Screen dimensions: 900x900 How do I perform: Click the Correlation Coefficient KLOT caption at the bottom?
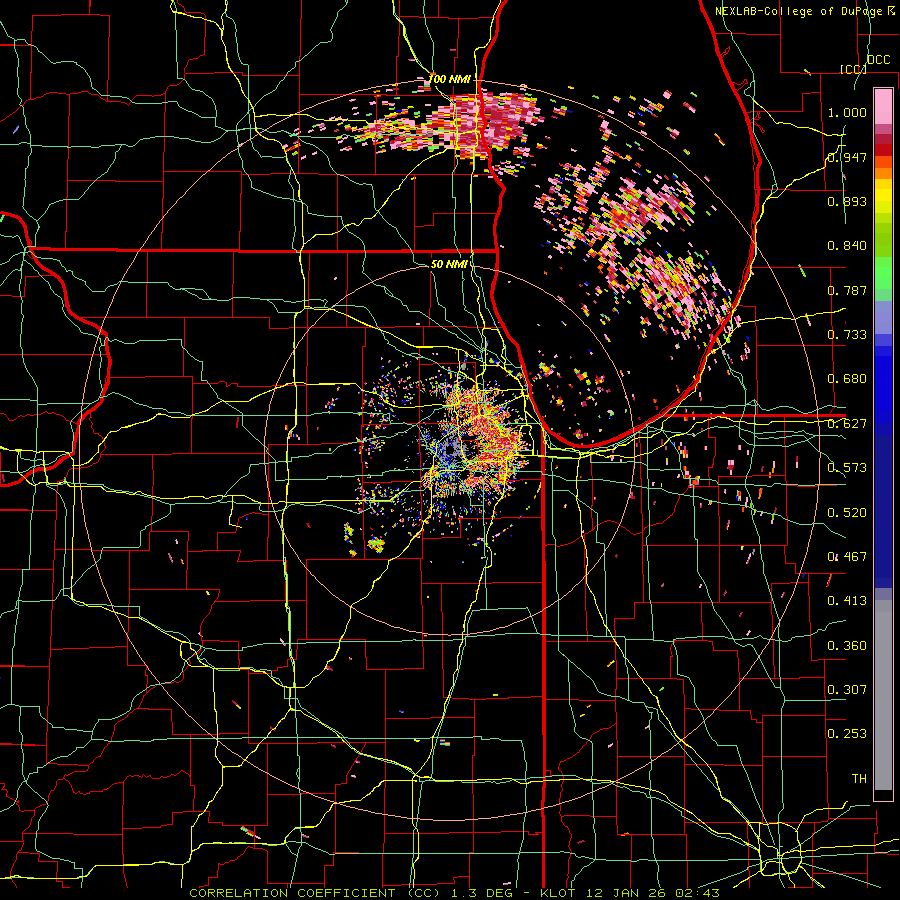click(x=454, y=893)
